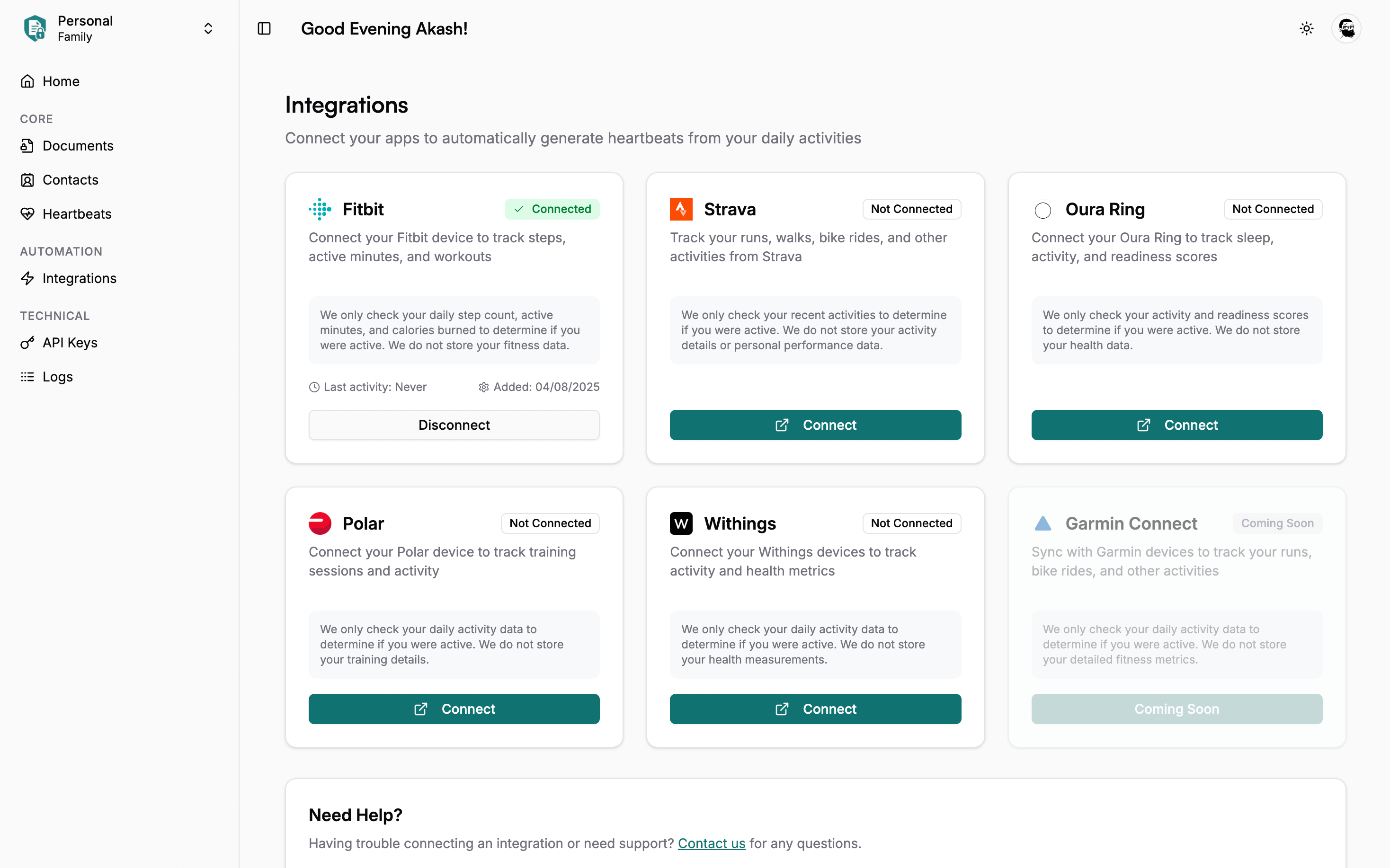The width and height of the screenshot is (1390, 868).
Task: Click the Fitbit Connected status badge
Action: click(x=552, y=209)
